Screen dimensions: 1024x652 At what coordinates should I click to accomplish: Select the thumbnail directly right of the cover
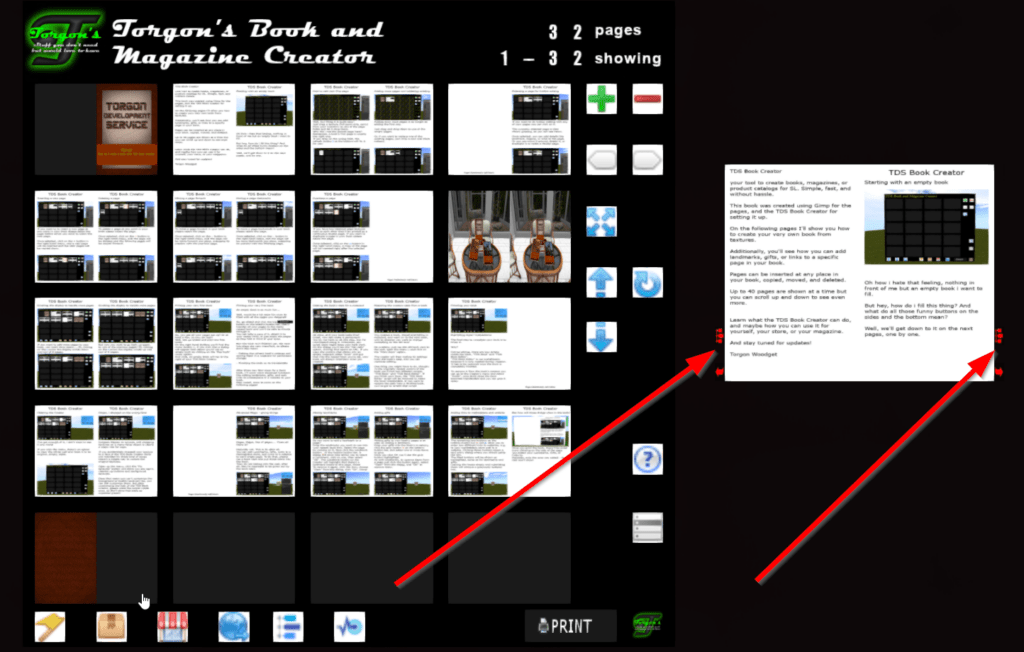click(x=234, y=129)
